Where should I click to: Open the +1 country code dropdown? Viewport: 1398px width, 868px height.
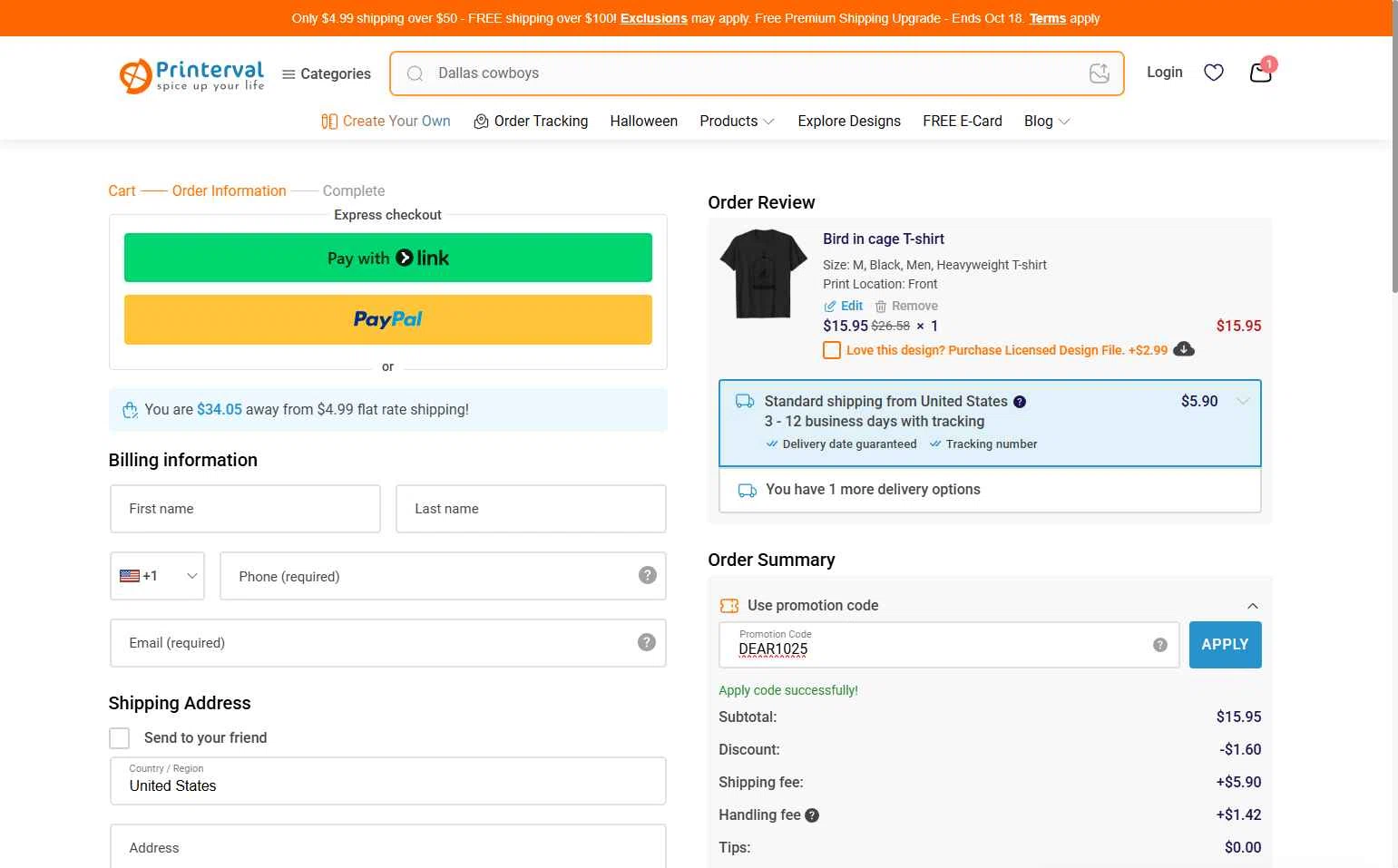click(158, 576)
